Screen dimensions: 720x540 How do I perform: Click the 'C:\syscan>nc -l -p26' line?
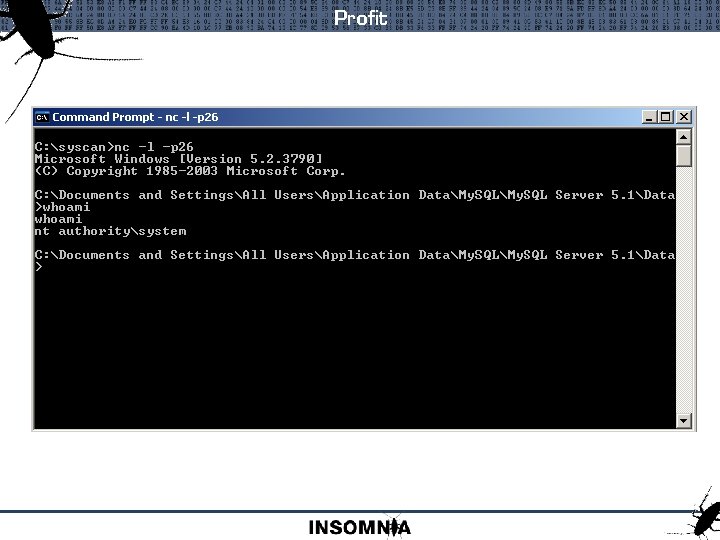114,147
